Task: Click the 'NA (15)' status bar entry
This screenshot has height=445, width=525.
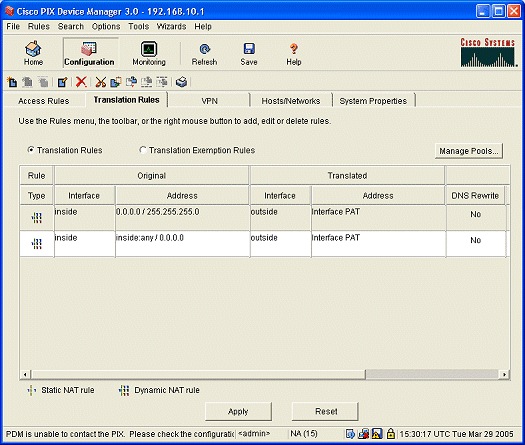Action: [304, 434]
